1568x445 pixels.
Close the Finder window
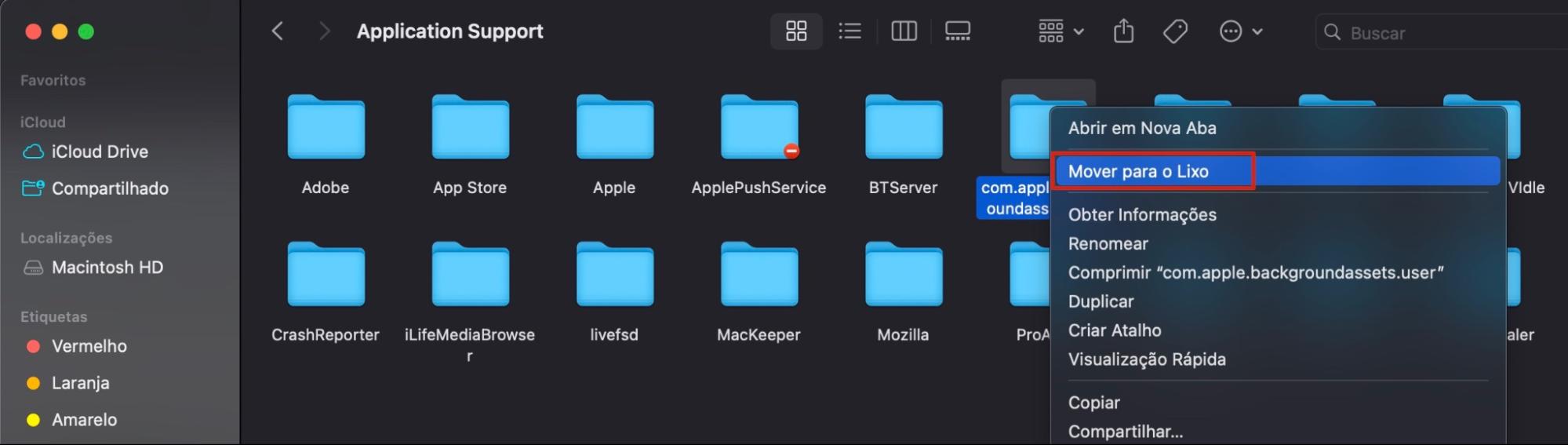pos(33,31)
